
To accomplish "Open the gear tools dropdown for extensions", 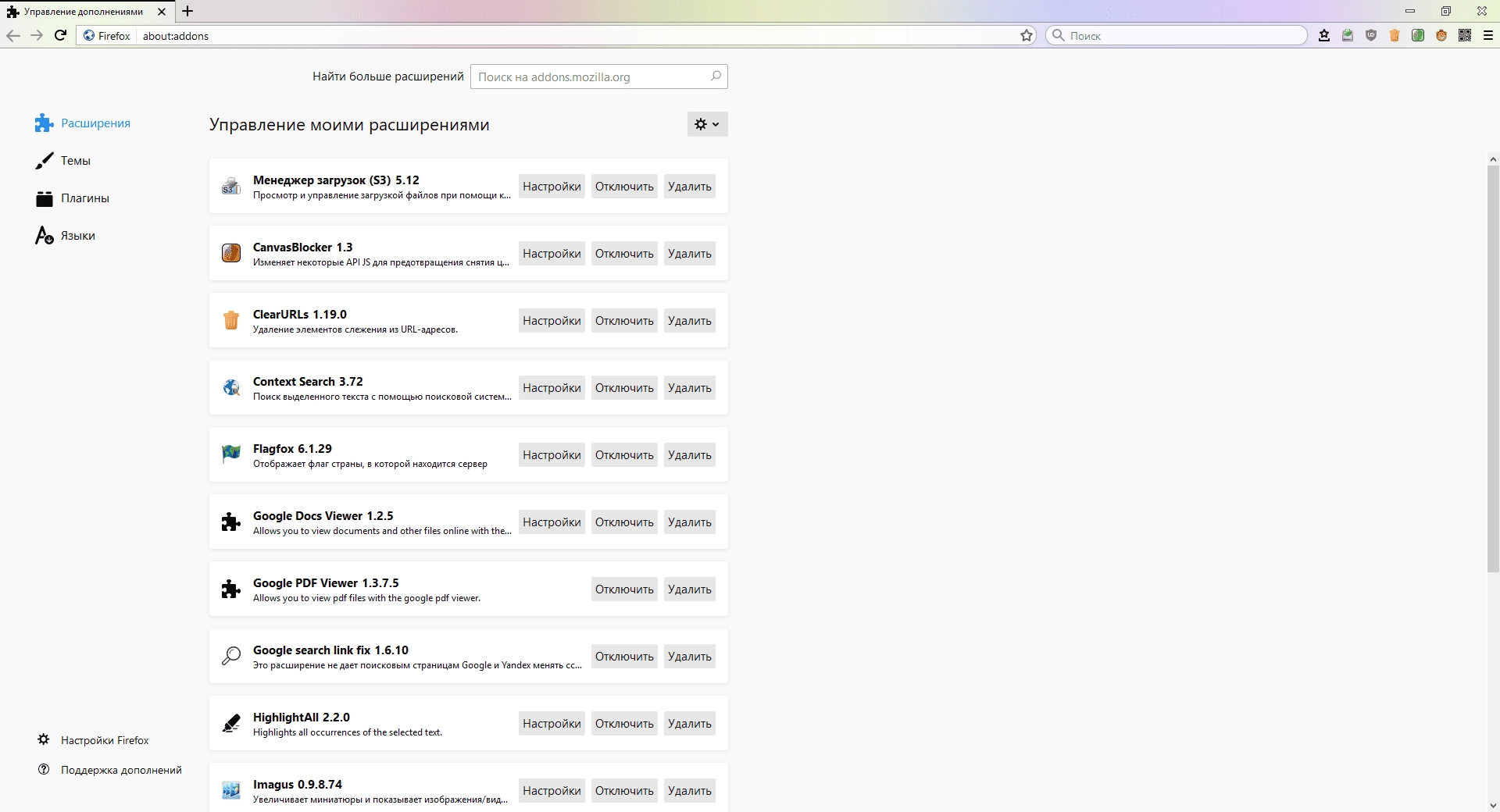I will tap(708, 124).
